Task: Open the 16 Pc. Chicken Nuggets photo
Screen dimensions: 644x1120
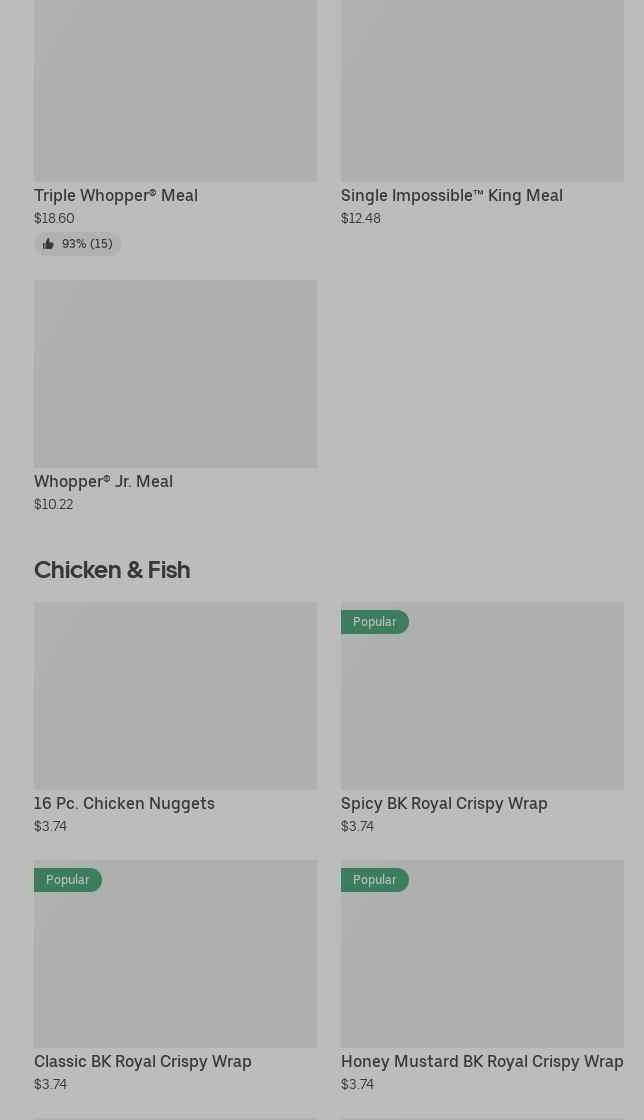Action: (x=175, y=695)
